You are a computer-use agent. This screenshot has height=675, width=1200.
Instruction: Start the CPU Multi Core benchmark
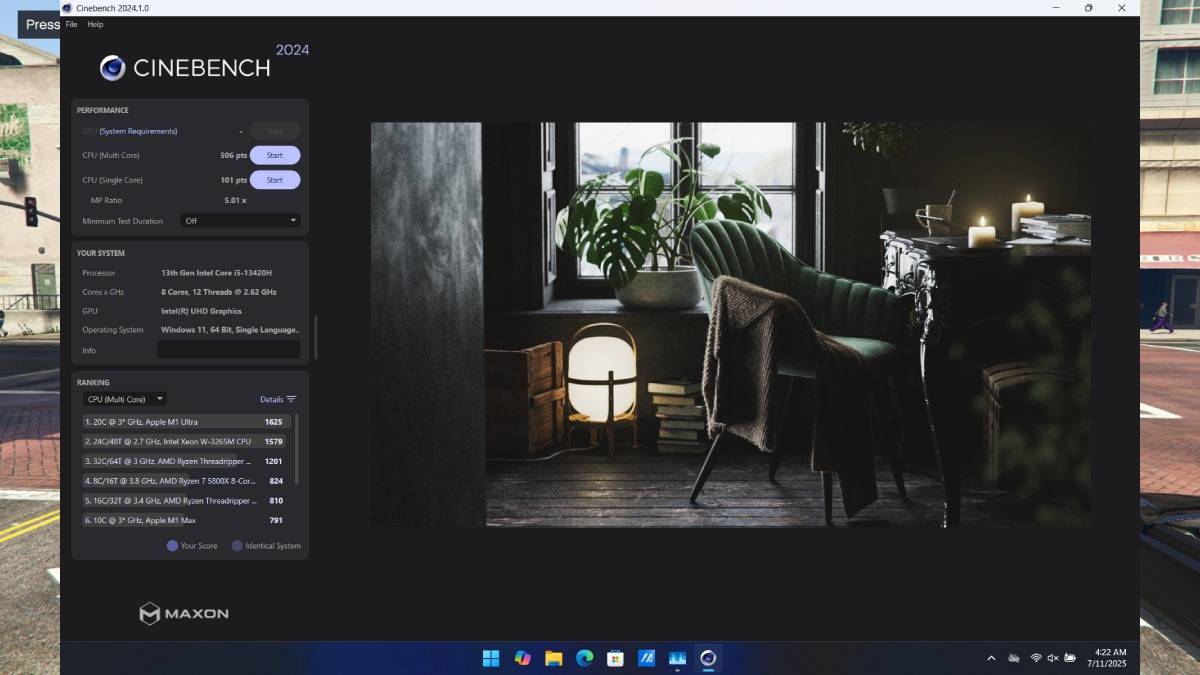pyautogui.click(x=274, y=155)
